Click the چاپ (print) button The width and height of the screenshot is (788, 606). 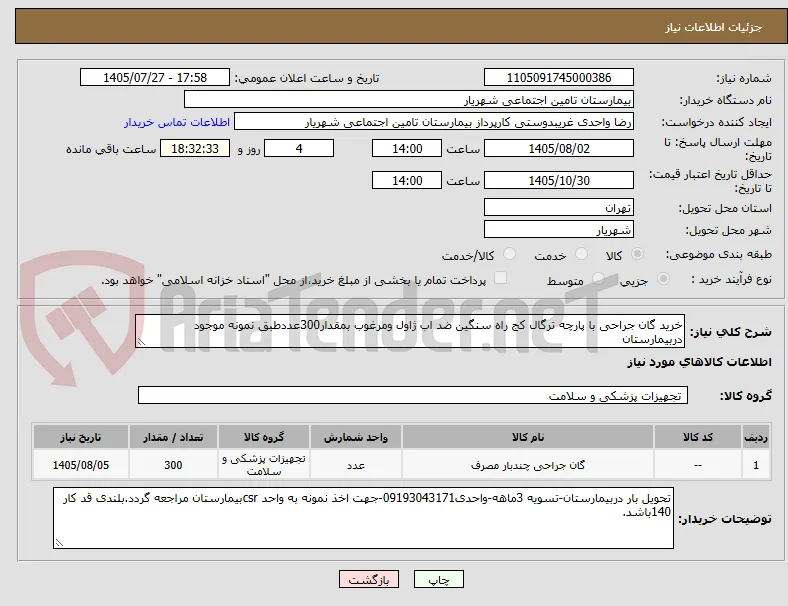pos(438,579)
